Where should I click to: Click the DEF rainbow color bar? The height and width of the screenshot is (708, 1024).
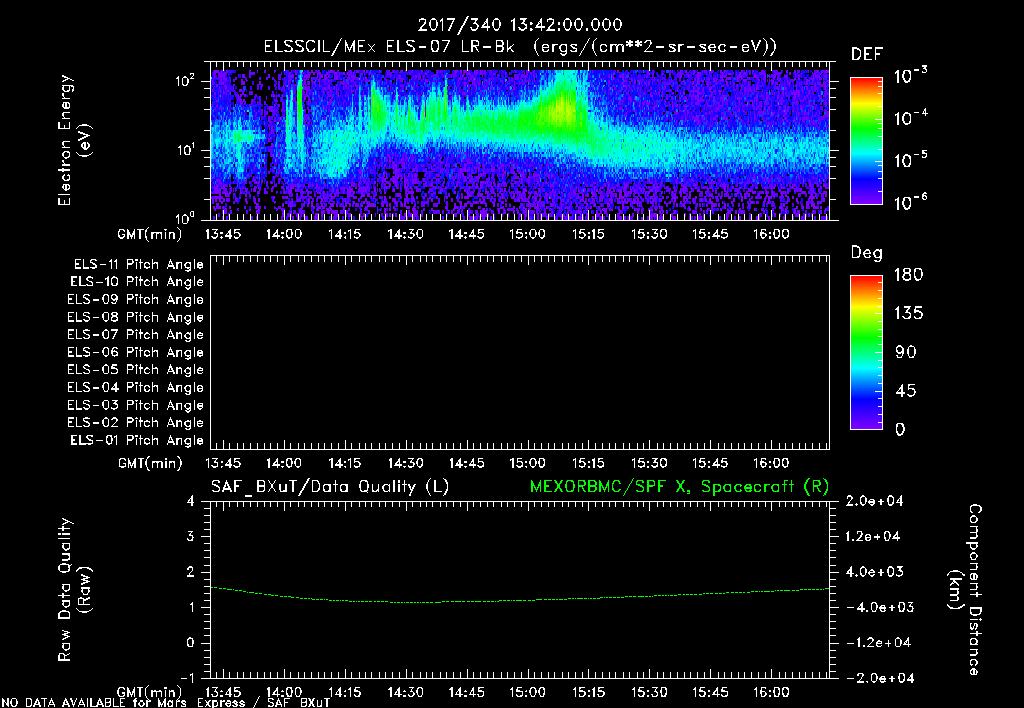click(864, 141)
